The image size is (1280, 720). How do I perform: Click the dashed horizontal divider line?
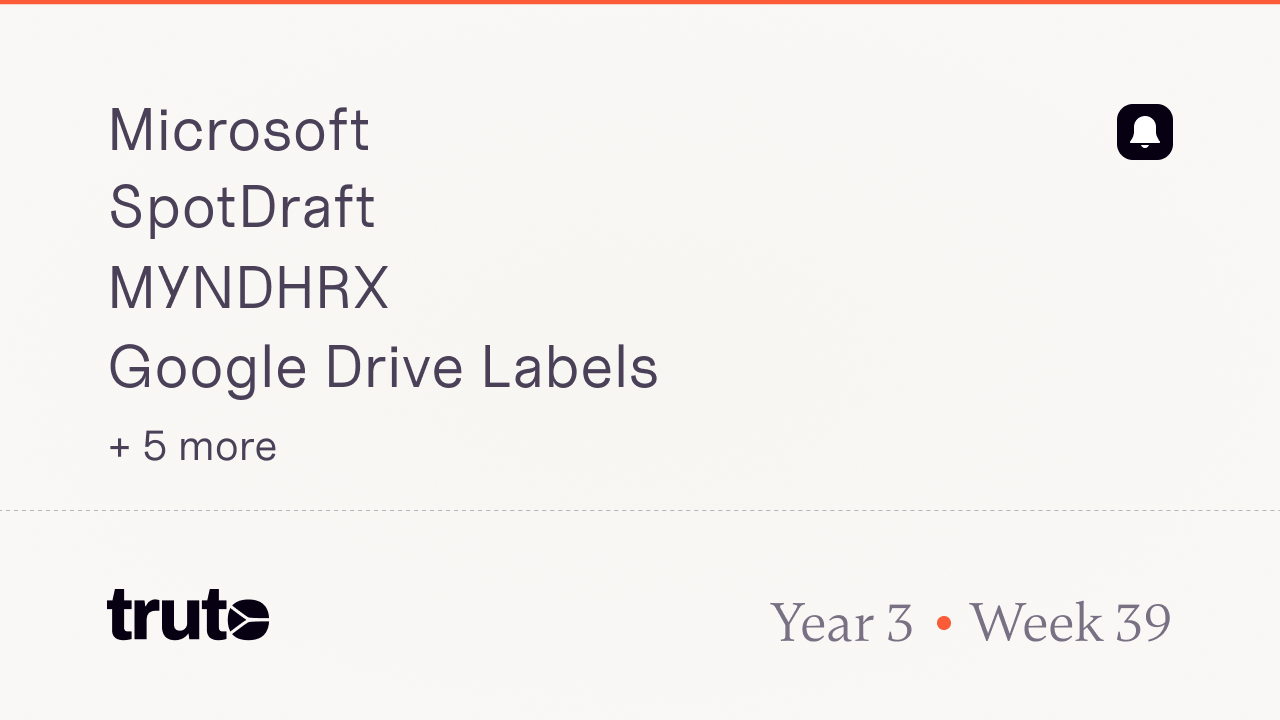coord(640,511)
